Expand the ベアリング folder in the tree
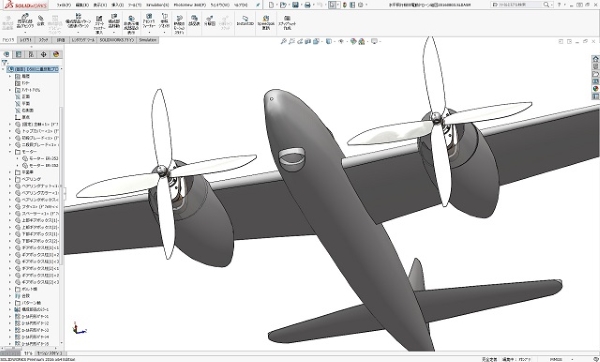The width and height of the screenshot is (600, 362). pyautogui.click(x=10, y=179)
